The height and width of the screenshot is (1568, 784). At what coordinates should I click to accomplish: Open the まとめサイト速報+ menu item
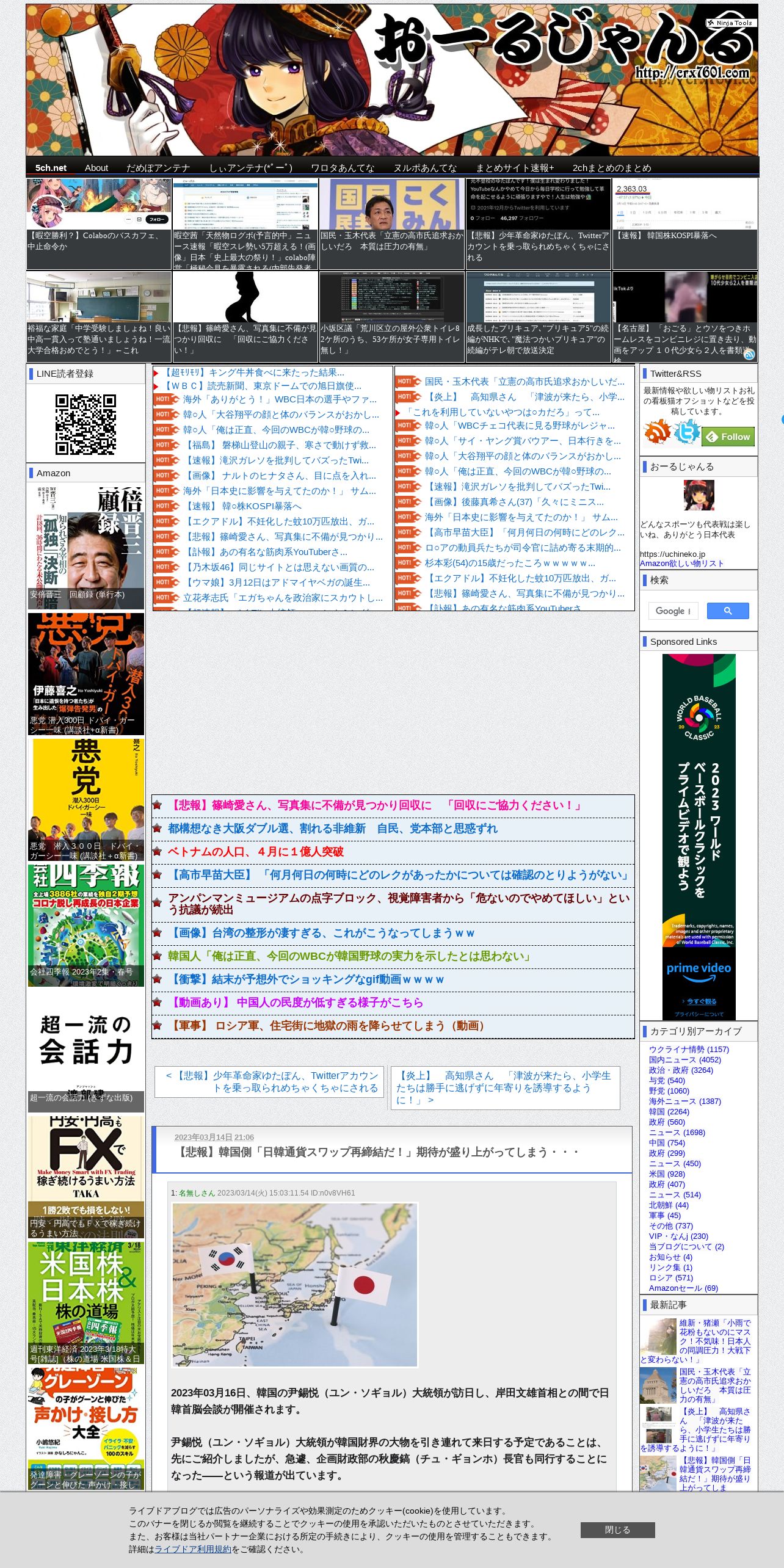click(515, 168)
